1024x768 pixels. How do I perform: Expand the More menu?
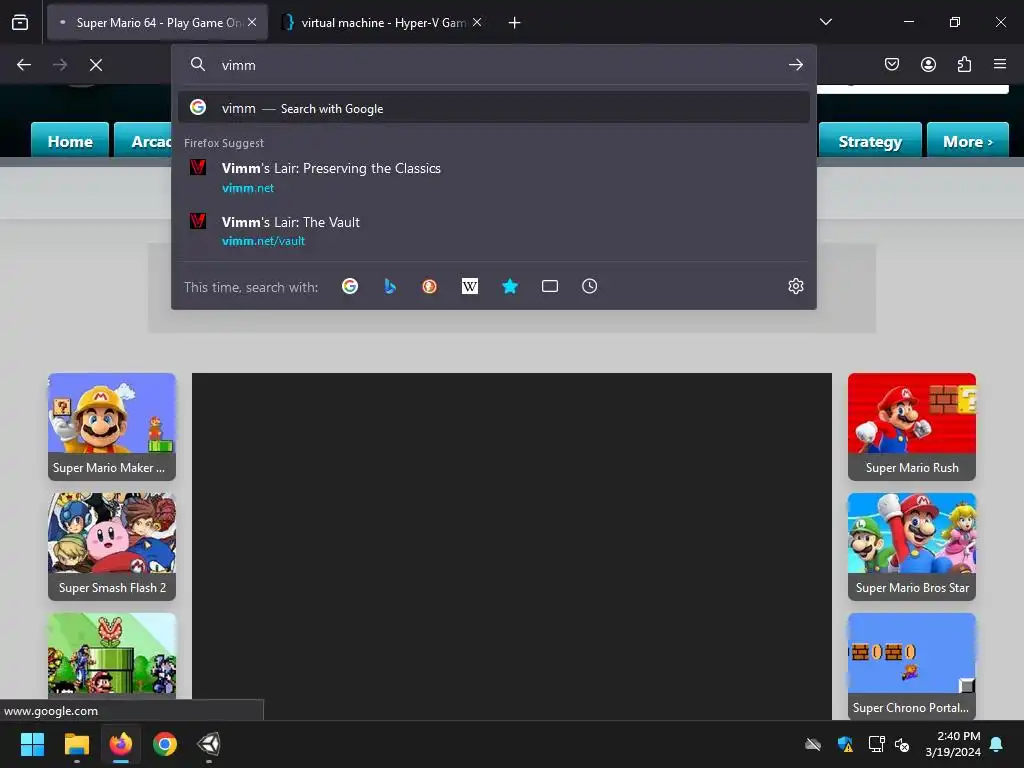968,140
